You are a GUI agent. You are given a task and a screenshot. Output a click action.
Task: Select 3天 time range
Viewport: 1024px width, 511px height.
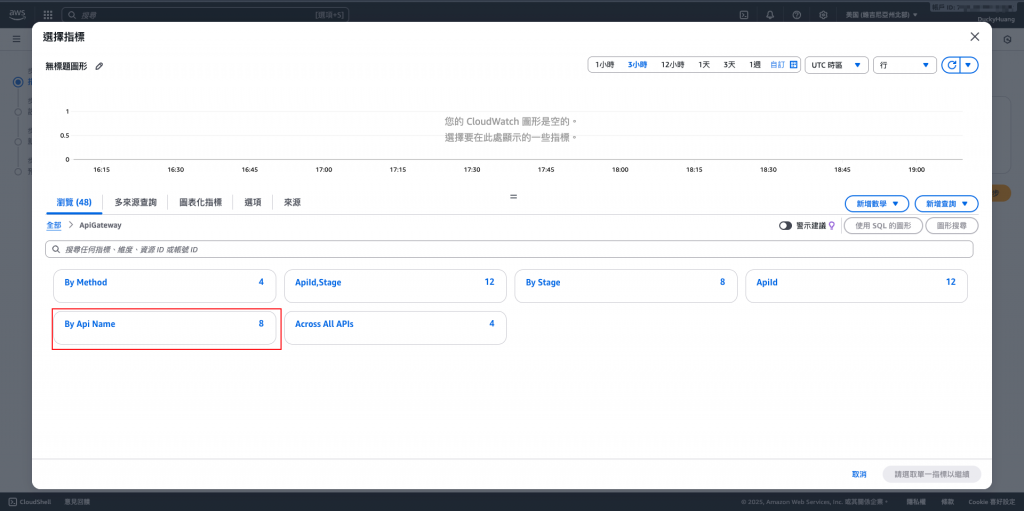[729, 65]
